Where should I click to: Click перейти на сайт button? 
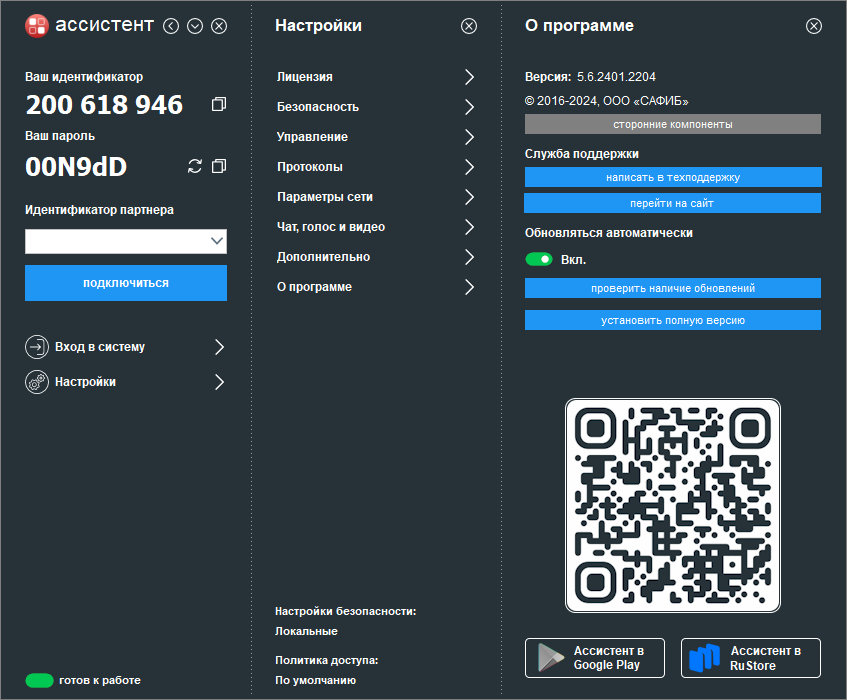click(x=672, y=203)
